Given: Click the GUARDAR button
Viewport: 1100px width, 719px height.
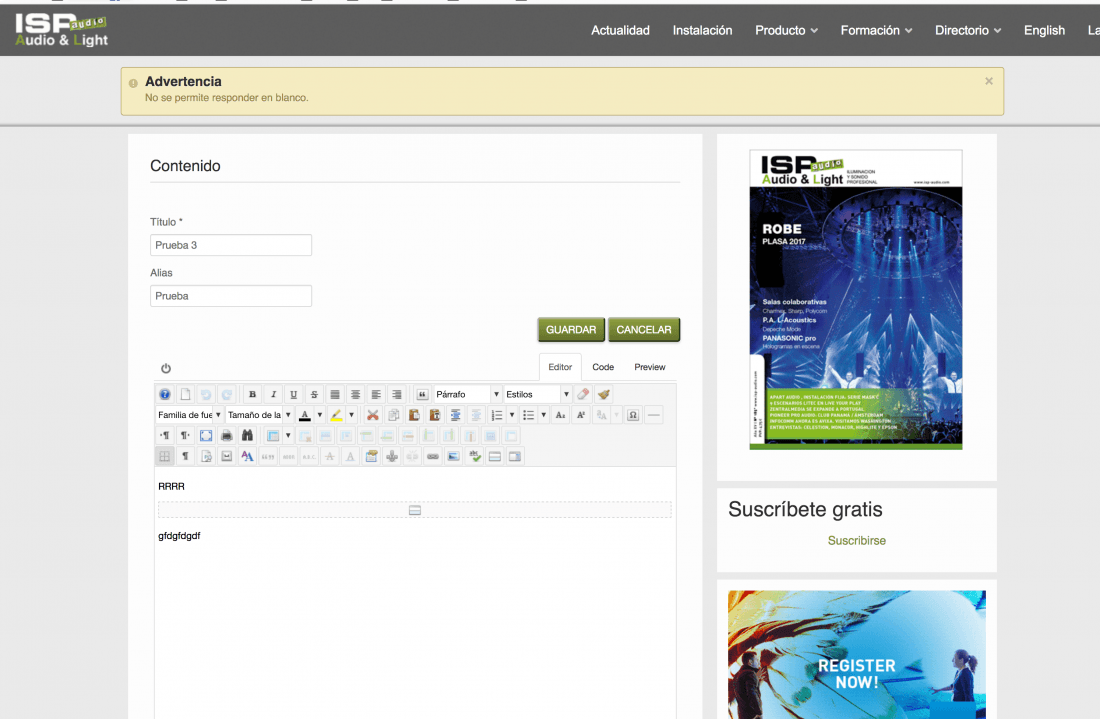Looking at the screenshot, I should [x=571, y=330].
